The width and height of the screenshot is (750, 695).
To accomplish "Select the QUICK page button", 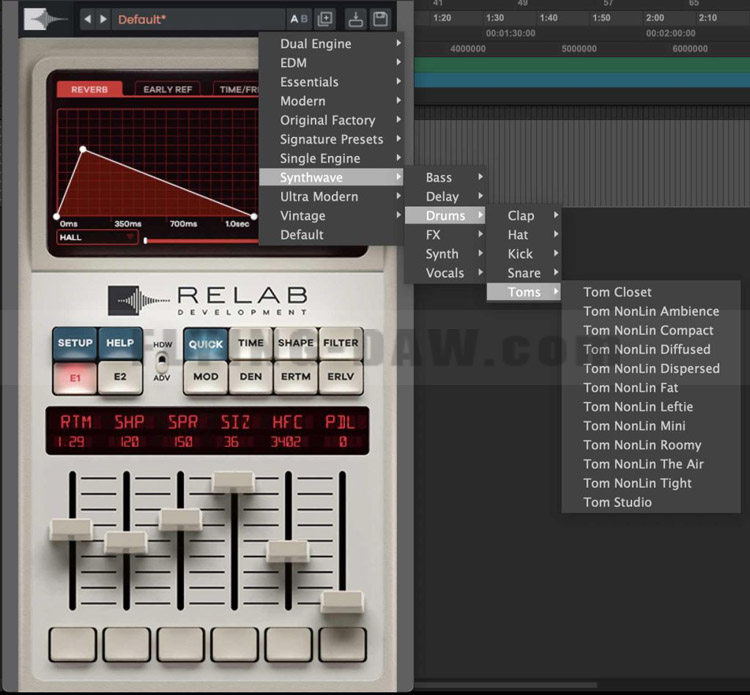I will pos(206,343).
